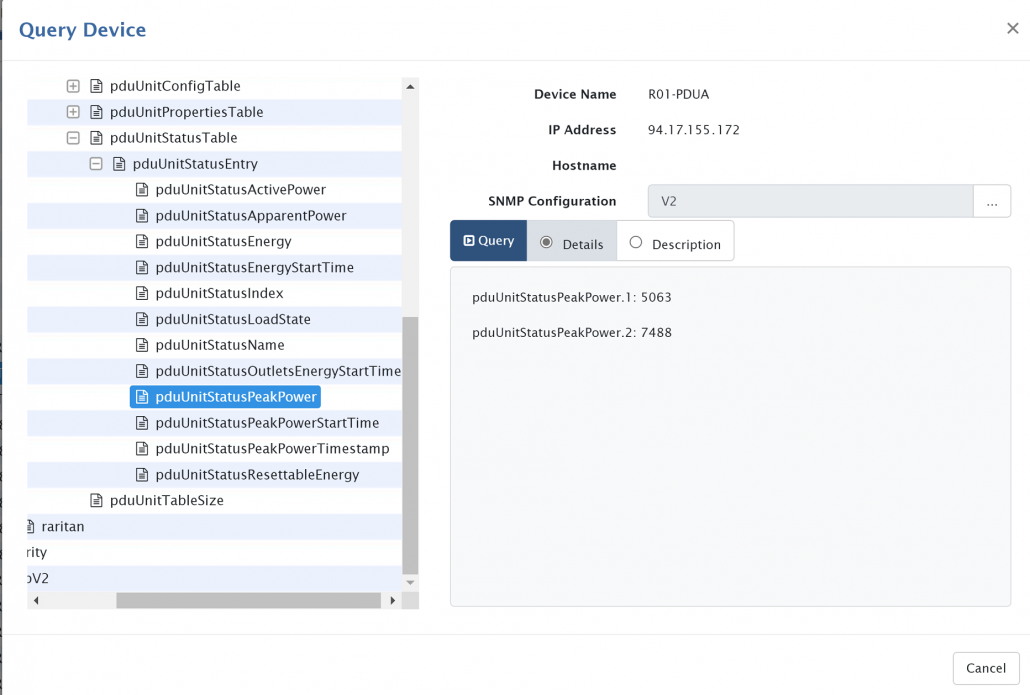The height and width of the screenshot is (695, 1030).
Task: Click file icon beside pduUnitTableSize
Action: pyautogui.click(x=97, y=501)
